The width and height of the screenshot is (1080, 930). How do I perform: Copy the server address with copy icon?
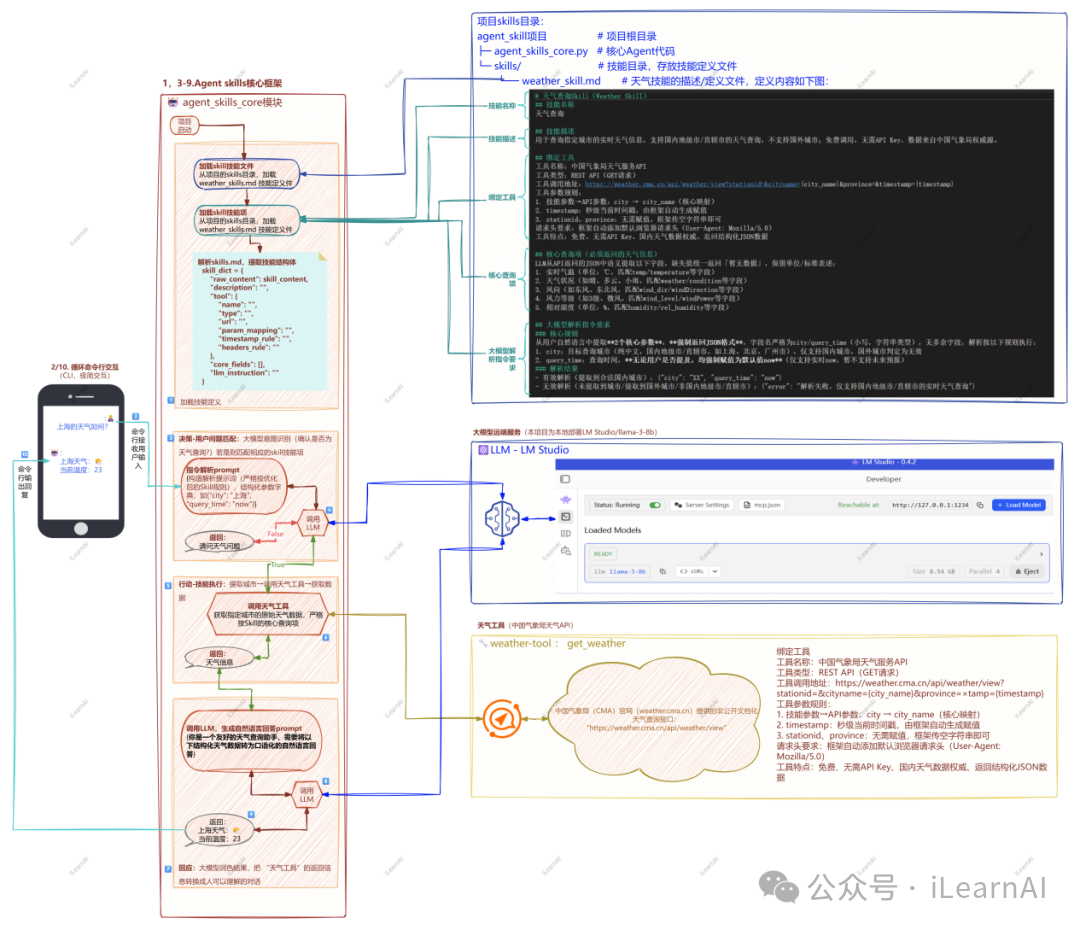980,505
